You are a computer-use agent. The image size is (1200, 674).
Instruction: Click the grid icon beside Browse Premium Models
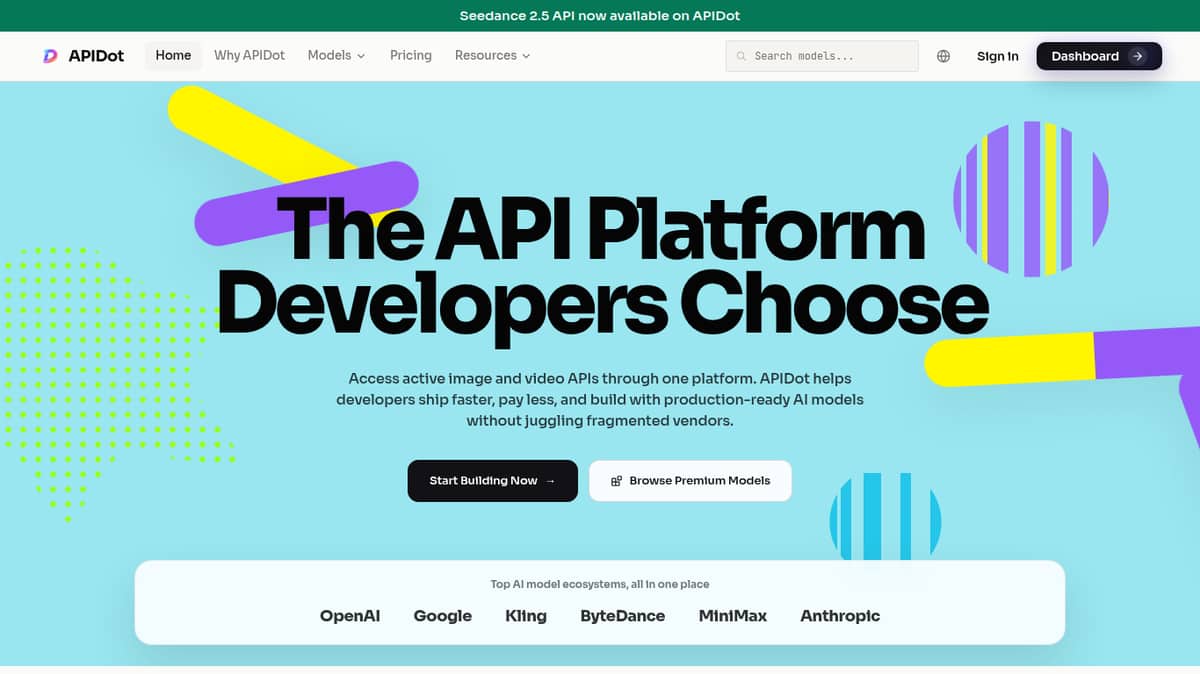pyautogui.click(x=617, y=481)
